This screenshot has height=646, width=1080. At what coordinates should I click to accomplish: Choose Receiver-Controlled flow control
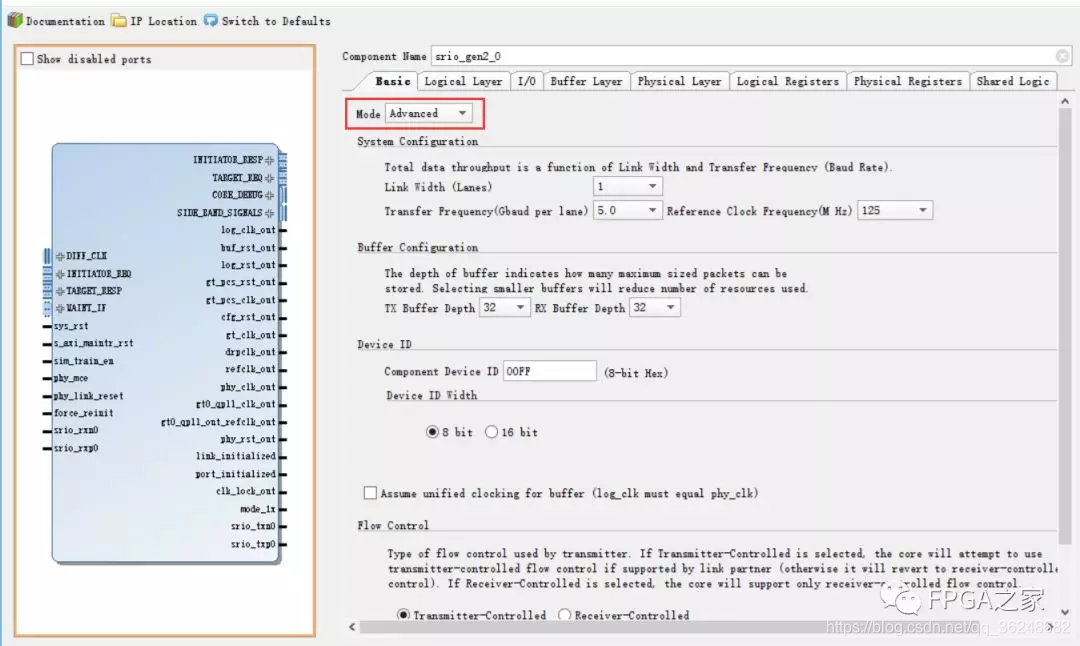coord(565,614)
